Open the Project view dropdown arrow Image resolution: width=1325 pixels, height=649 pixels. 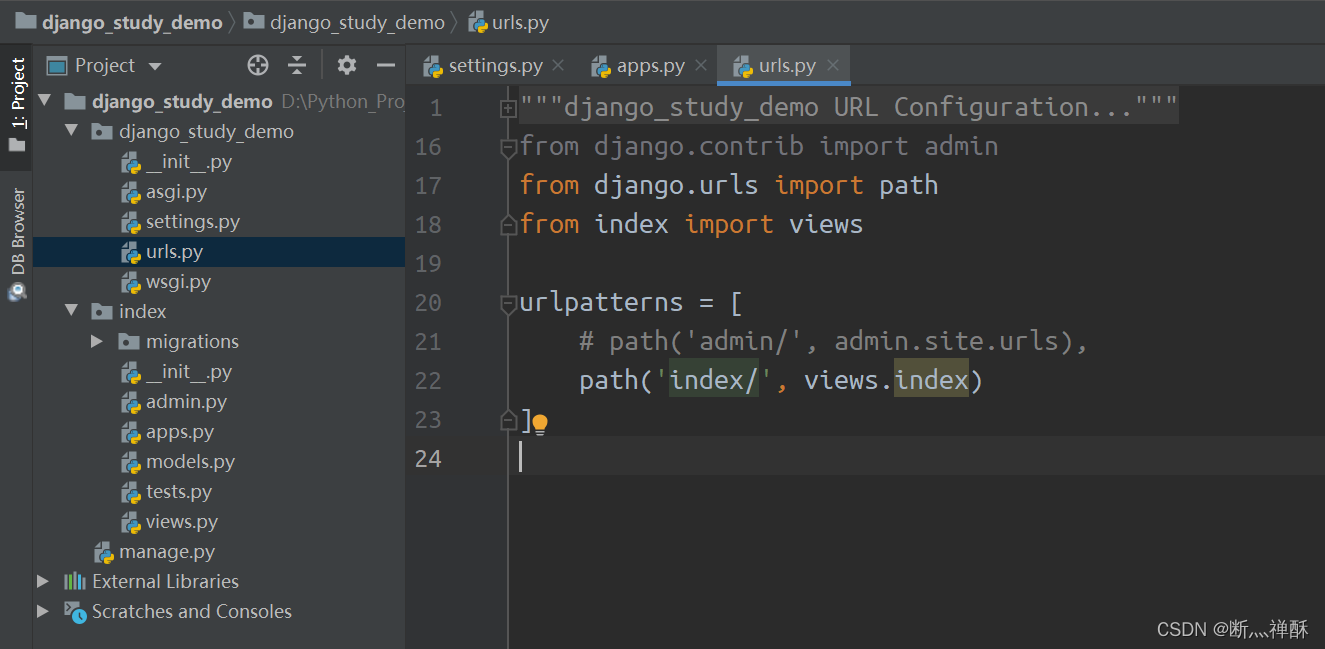coord(155,67)
